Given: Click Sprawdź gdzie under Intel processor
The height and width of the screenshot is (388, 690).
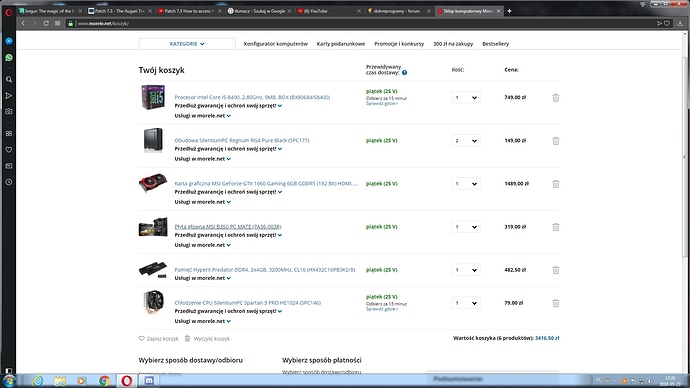Looking at the screenshot, I should pos(382,103).
